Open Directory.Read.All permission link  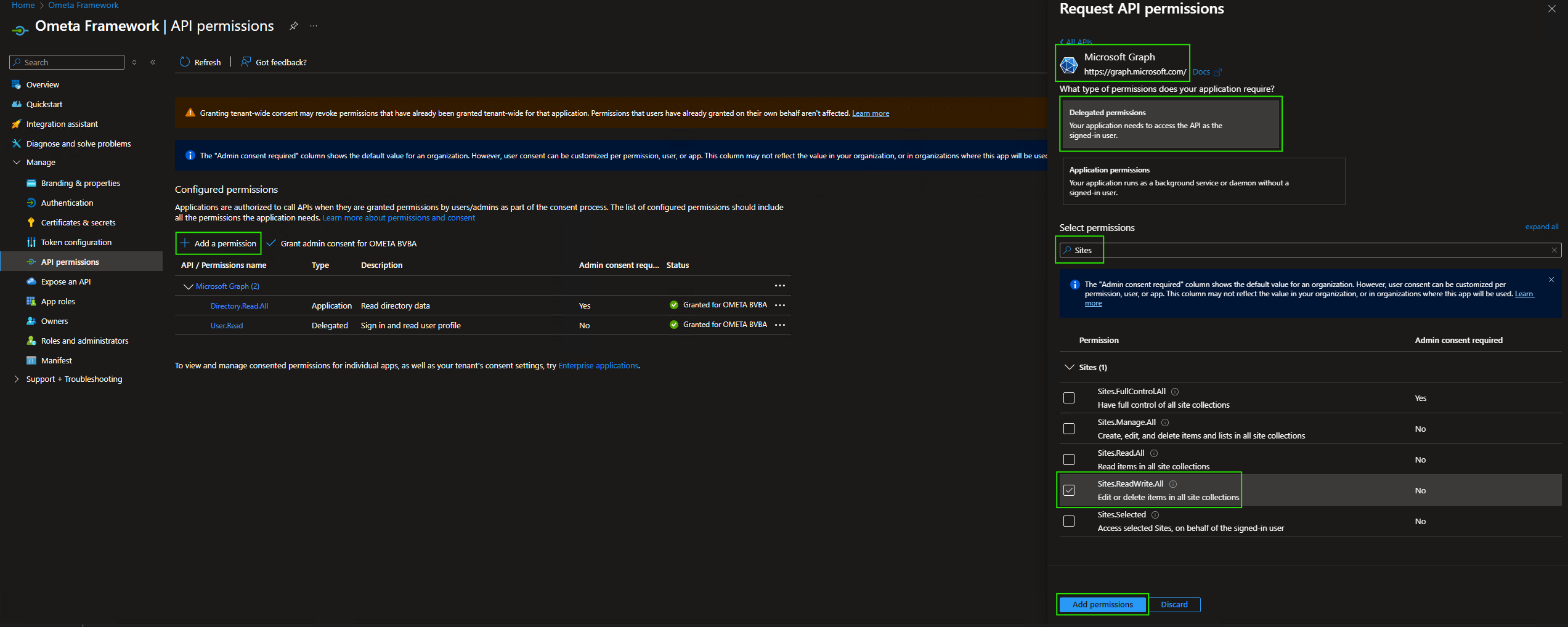pyautogui.click(x=239, y=306)
